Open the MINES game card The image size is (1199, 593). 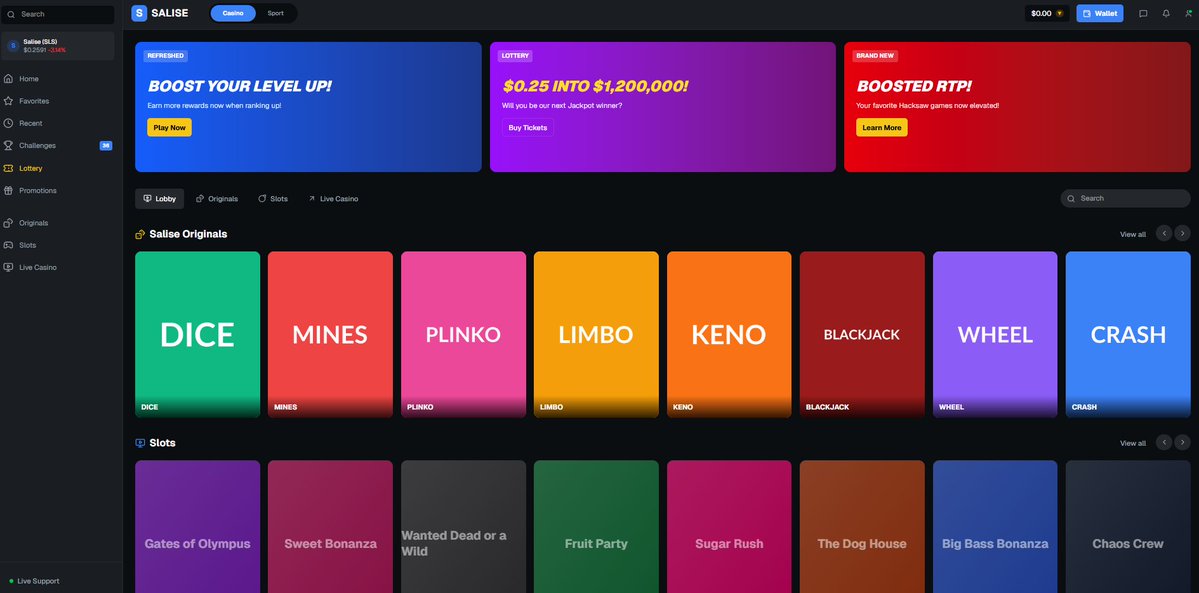tap(330, 334)
